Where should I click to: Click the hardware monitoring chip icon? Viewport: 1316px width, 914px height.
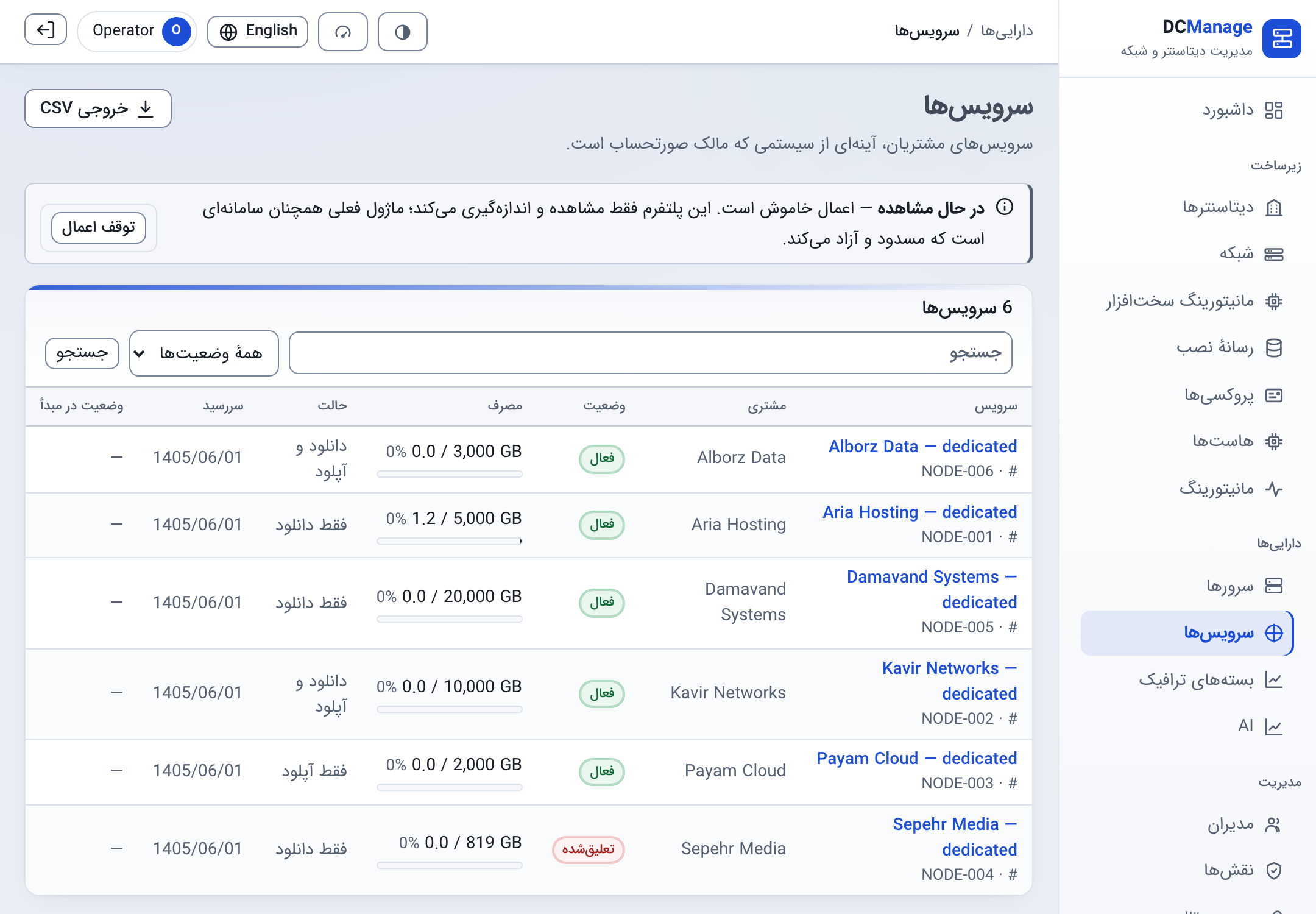click(1274, 301)
